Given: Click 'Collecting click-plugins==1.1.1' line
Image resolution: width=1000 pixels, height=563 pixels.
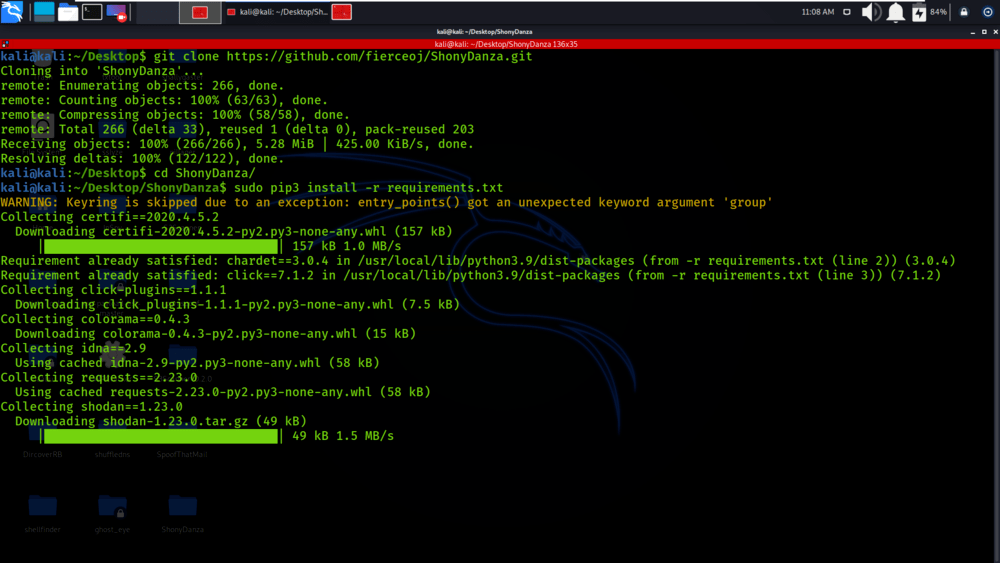Looking at the screenshot, I should [114, 290].
